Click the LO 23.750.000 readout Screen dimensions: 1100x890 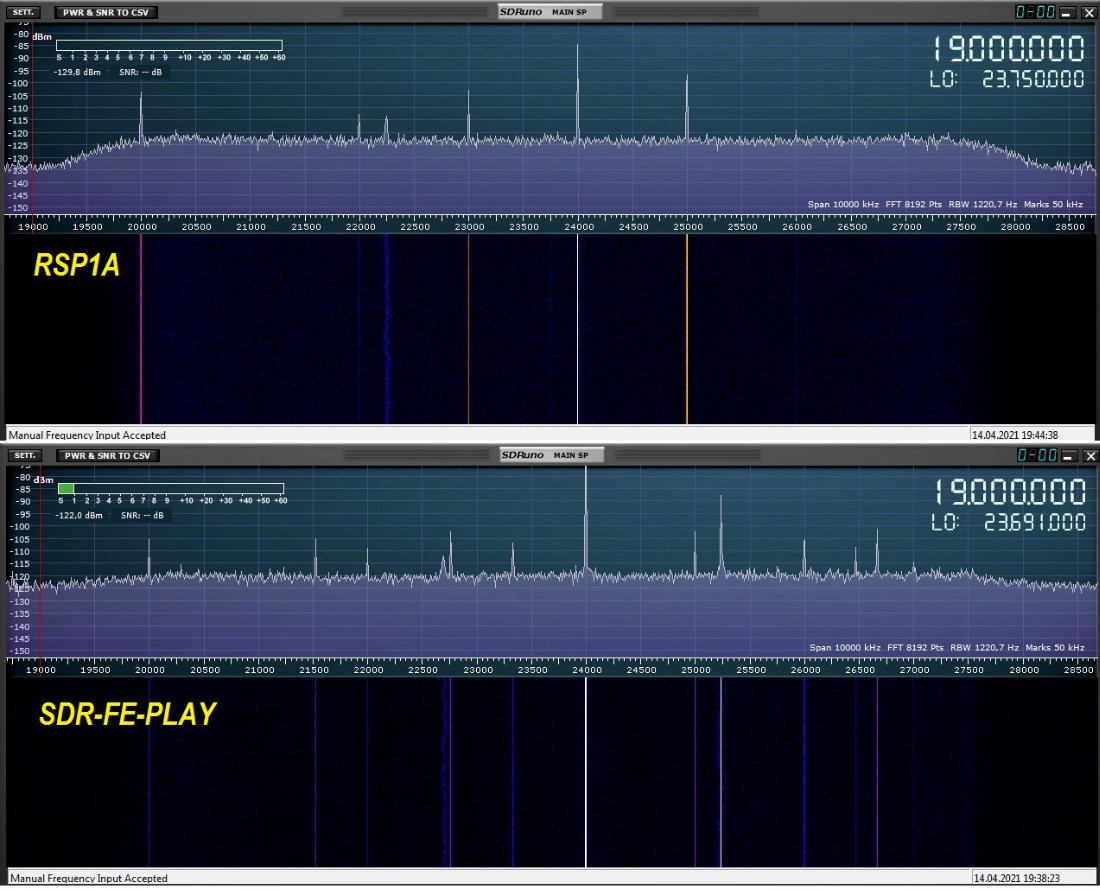1007,79
